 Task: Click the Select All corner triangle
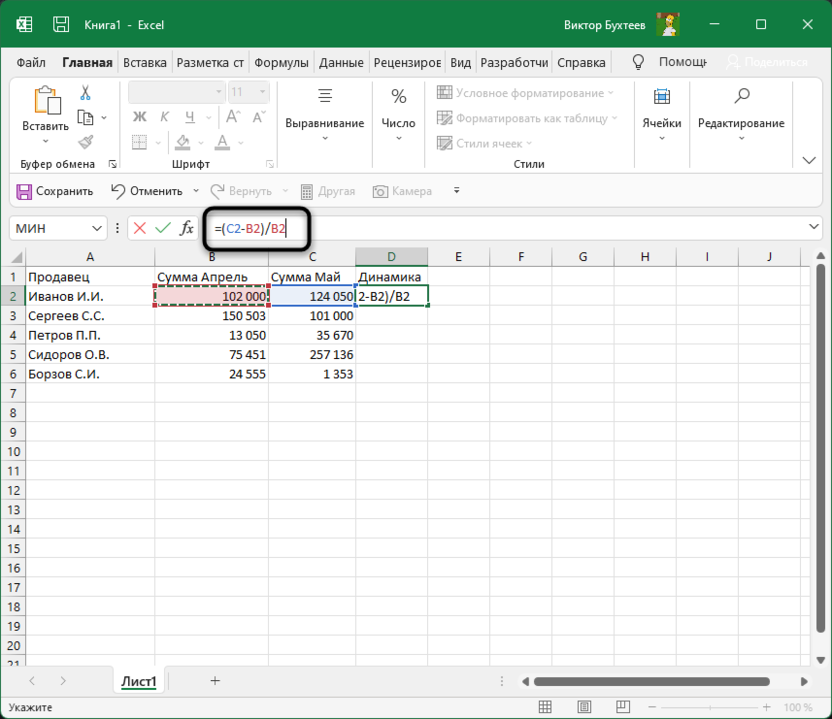pos(16,257)
